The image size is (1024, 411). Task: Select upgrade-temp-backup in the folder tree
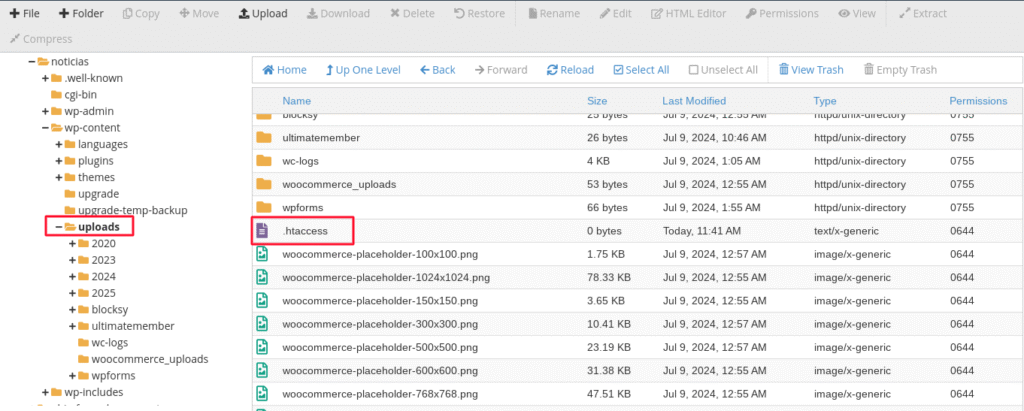(133, 210)
